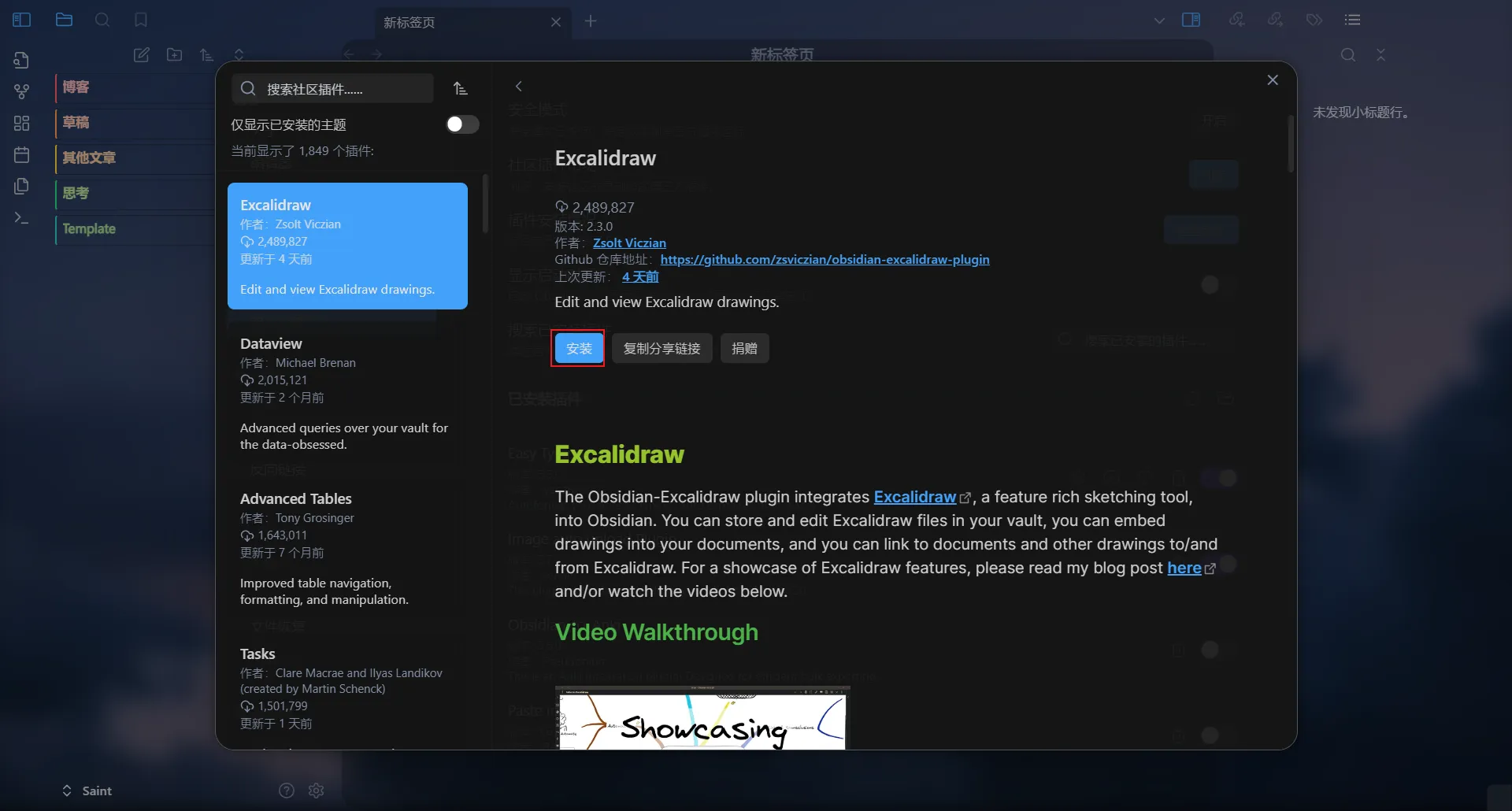This screenshot has height=811, width=1512.
Task: Open Excalidraw link in readme paragraph
Action: tap(915, 497)
